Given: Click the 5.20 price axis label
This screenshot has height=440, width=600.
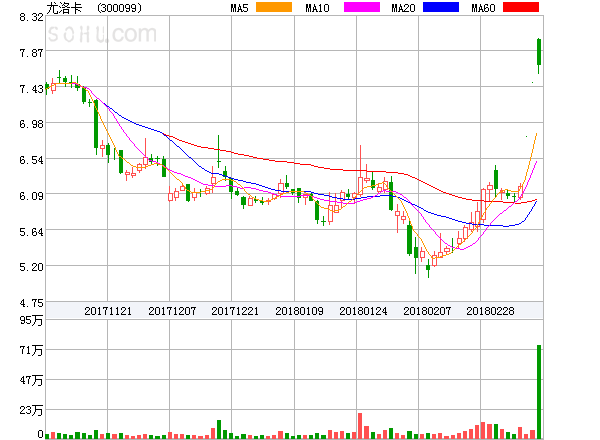Looking at the screenshot, I should point(31,267).
